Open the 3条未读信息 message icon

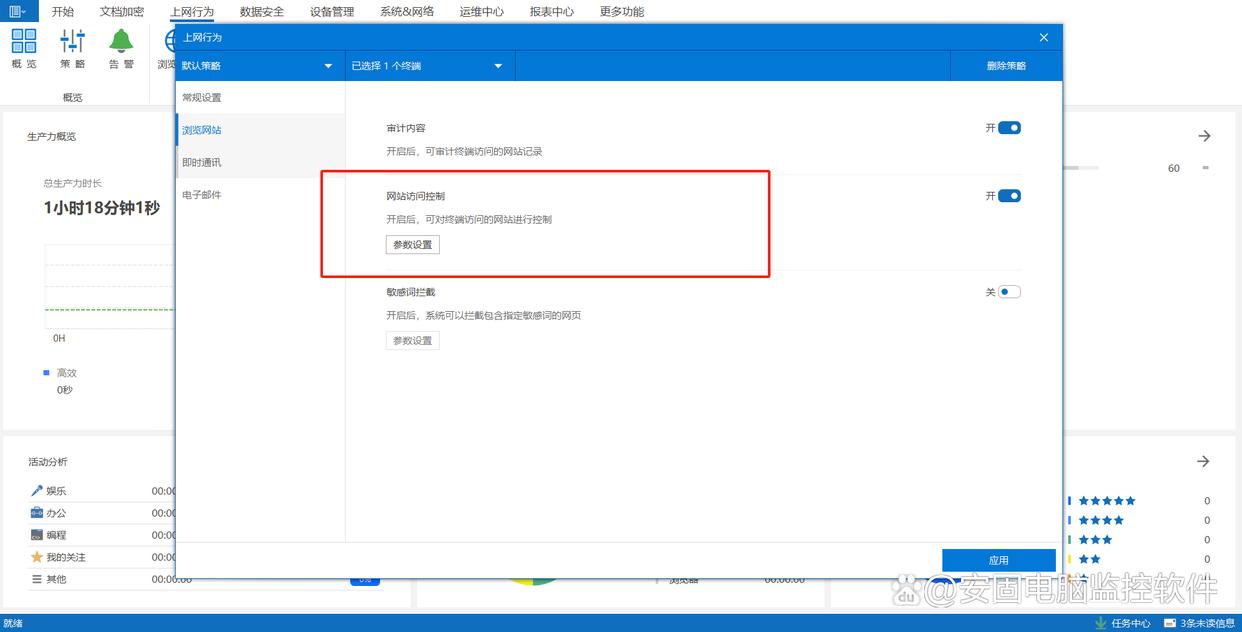[x=1170, y=623]
